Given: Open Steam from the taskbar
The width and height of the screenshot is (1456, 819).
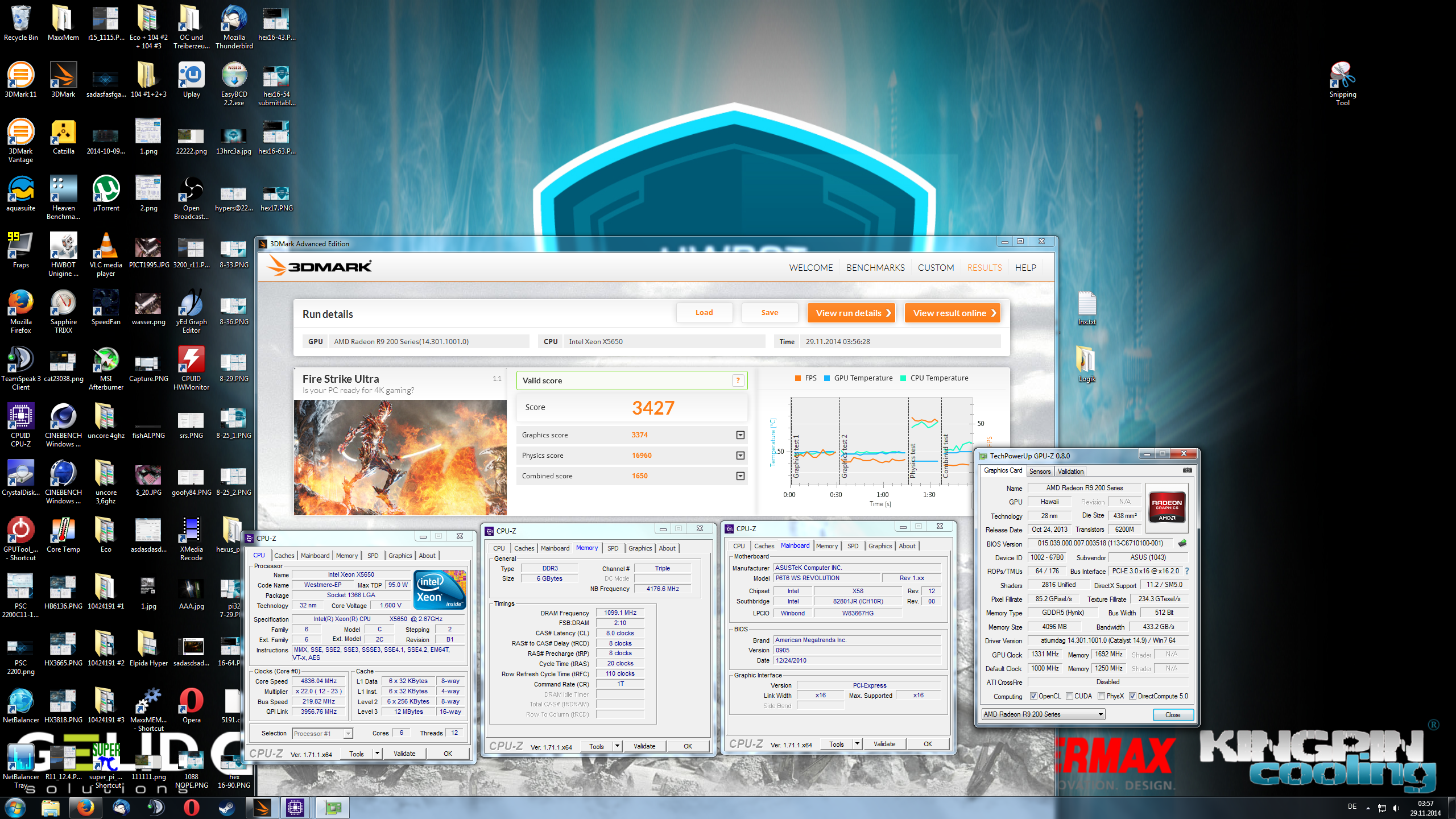Looking at the screenshot, I should point(227,807).
